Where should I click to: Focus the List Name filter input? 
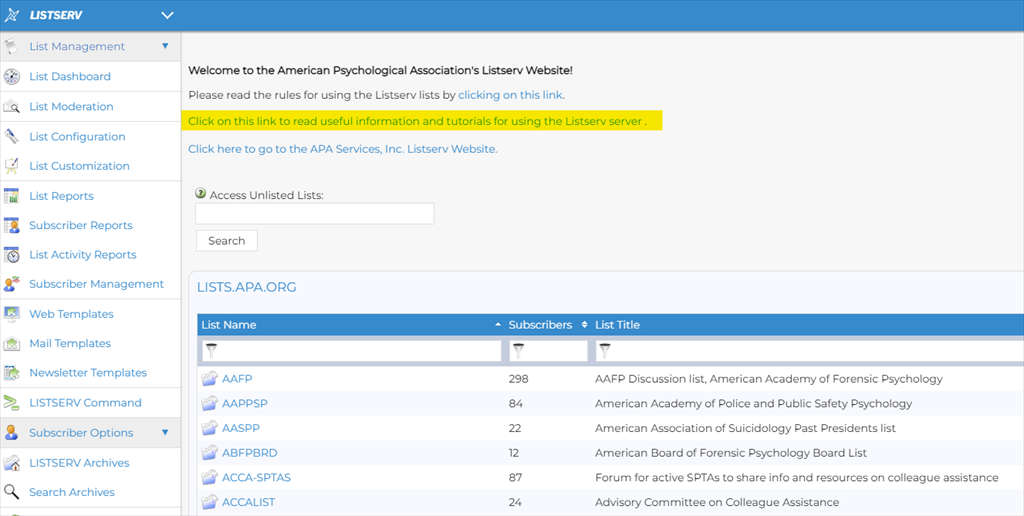click(351, 351)
